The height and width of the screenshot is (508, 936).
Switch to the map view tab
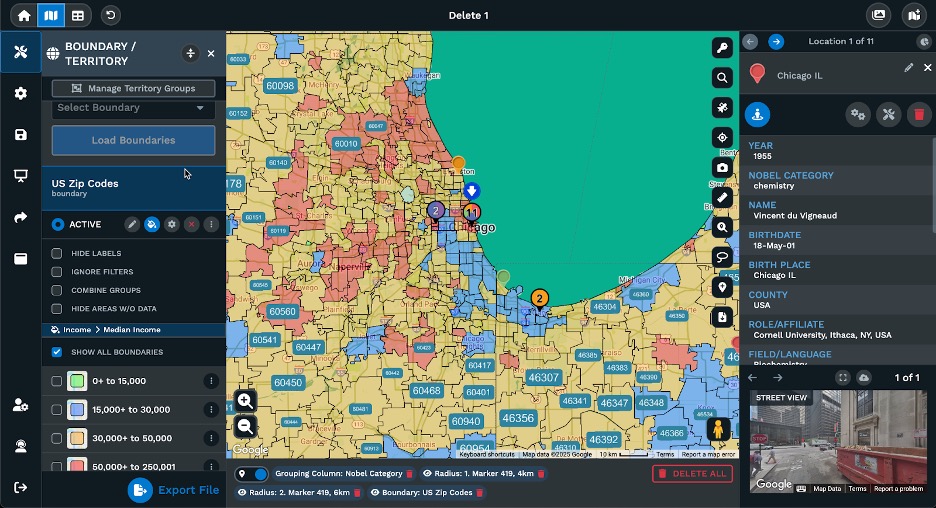pos(51,16)
